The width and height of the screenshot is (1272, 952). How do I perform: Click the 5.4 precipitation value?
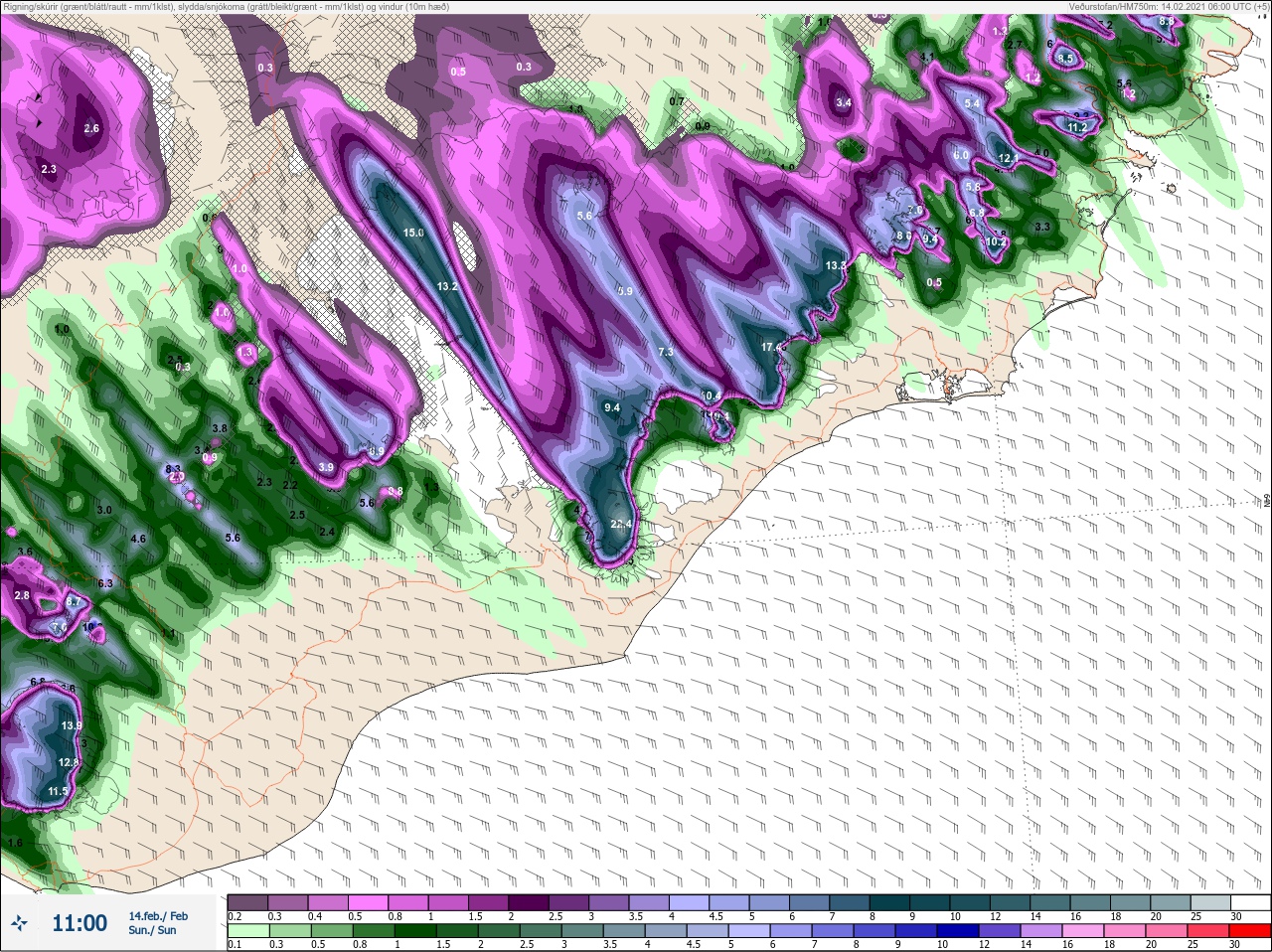[973, 103]
